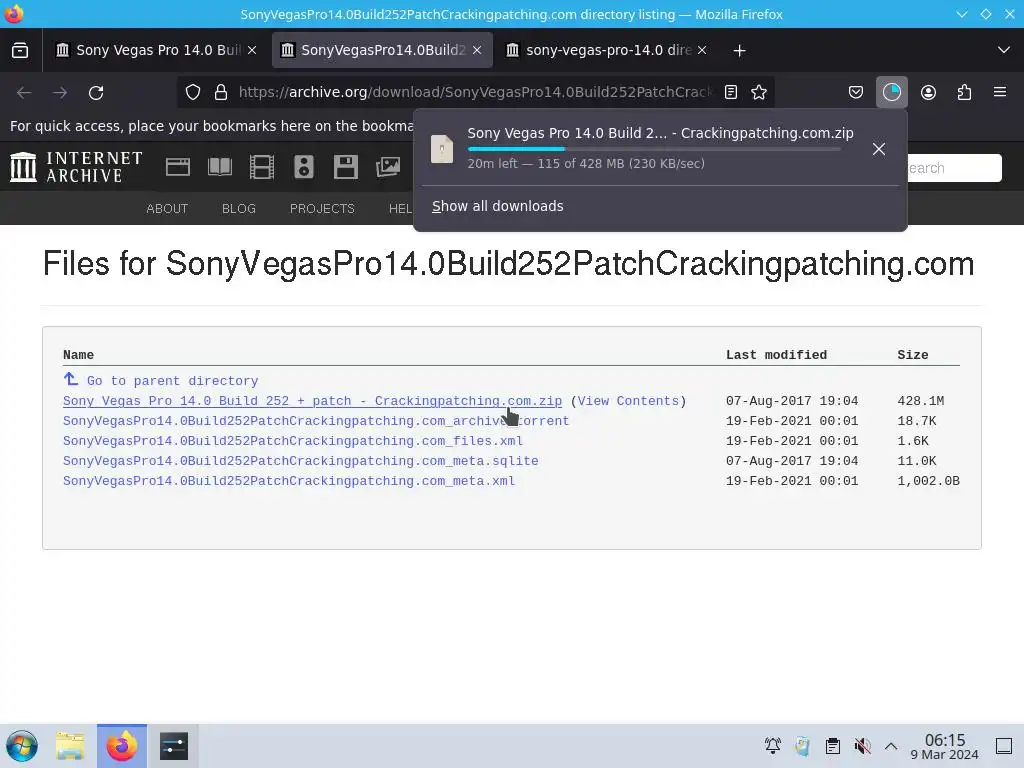
Task: Unmute the volume tray icon
Action: pyautogui.click(x=863, y=745)
